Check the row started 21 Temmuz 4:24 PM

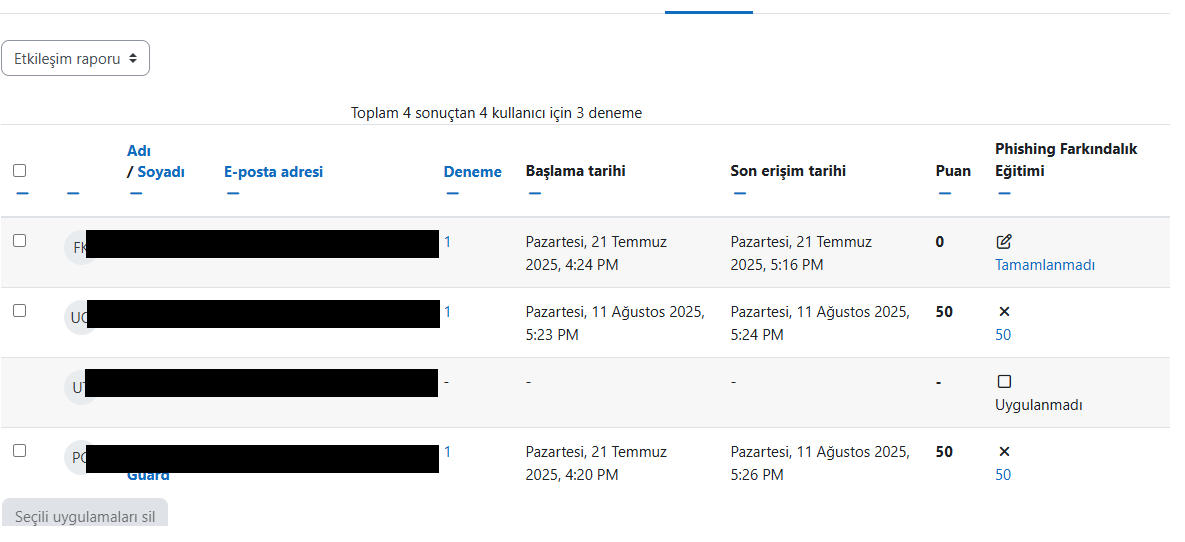pos(20,241)
